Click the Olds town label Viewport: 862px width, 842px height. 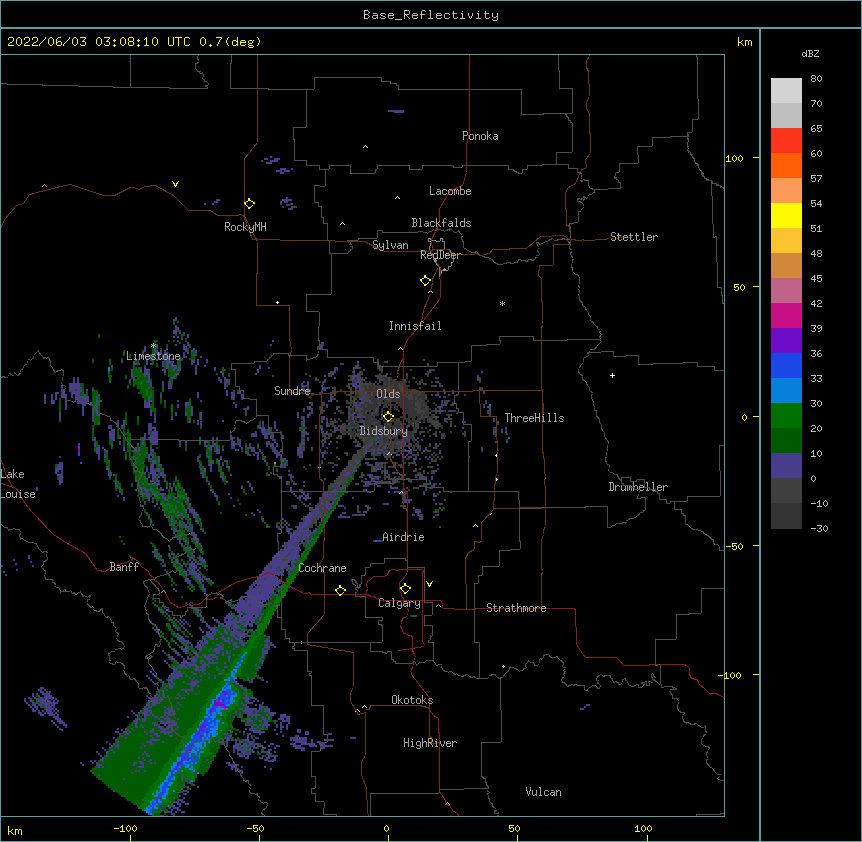(x=388, y=394)
